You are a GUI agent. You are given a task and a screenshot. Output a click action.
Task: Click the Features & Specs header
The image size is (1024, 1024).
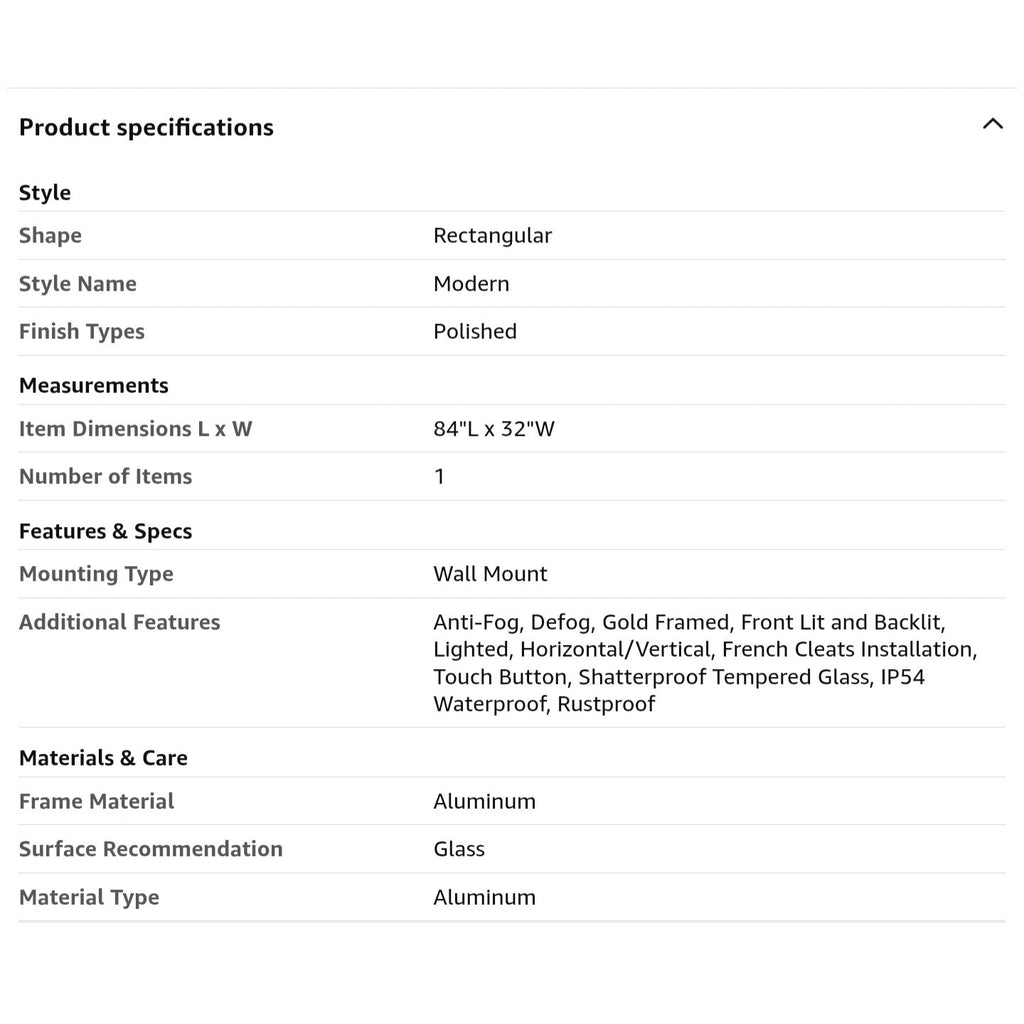pos(105,531)
